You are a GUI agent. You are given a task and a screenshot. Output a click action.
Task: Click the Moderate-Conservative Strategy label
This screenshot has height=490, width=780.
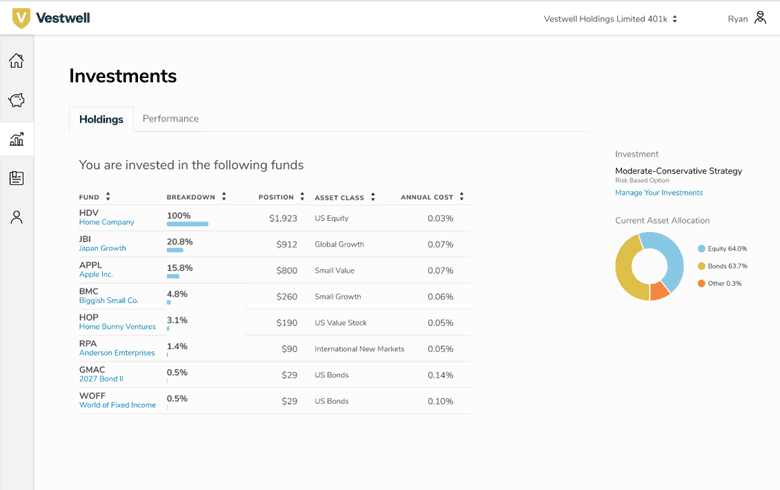click(x=679, y=171)
